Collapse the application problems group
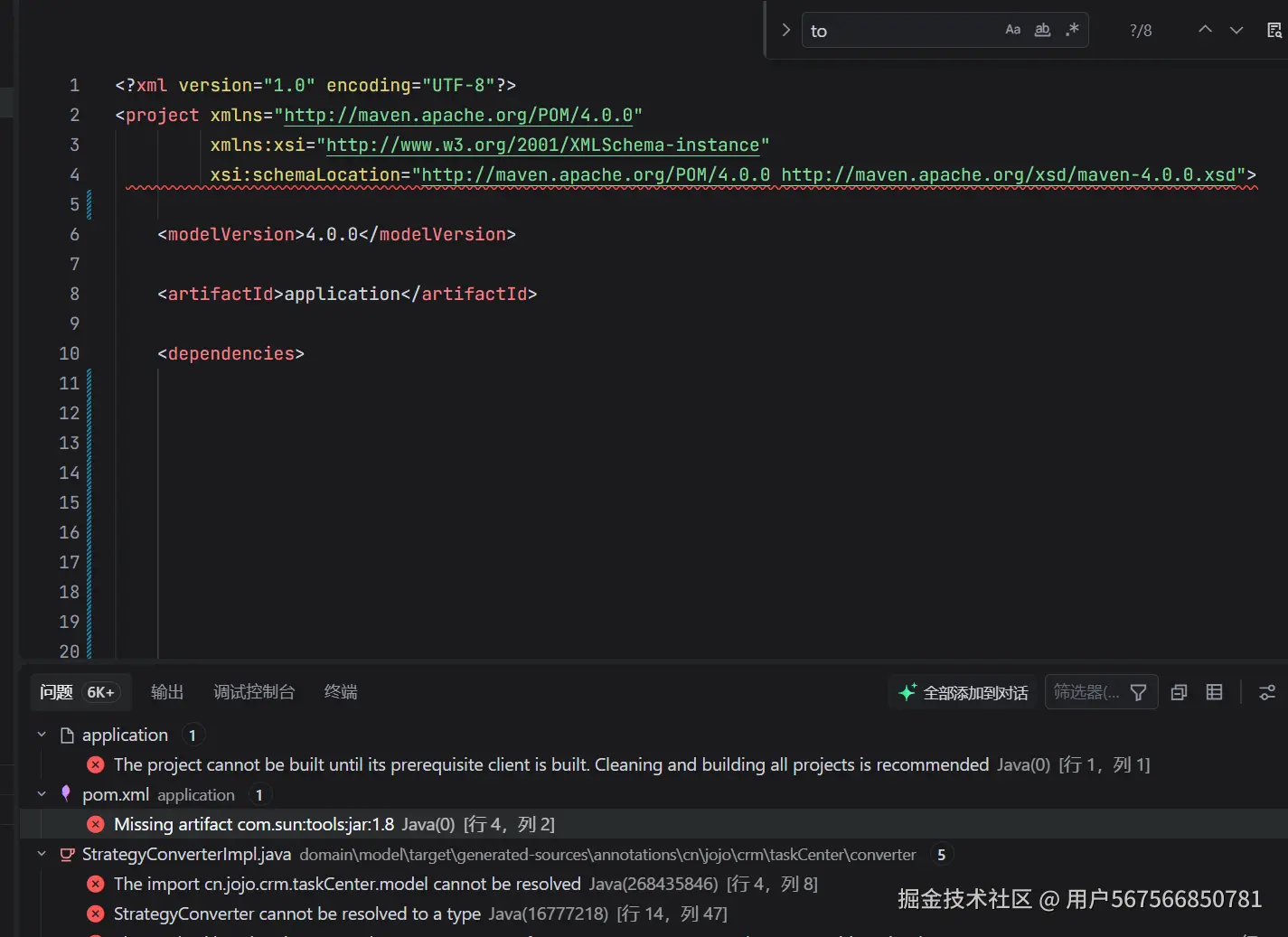This screenshot has height=937, width=1288. (x=42, y=735)
